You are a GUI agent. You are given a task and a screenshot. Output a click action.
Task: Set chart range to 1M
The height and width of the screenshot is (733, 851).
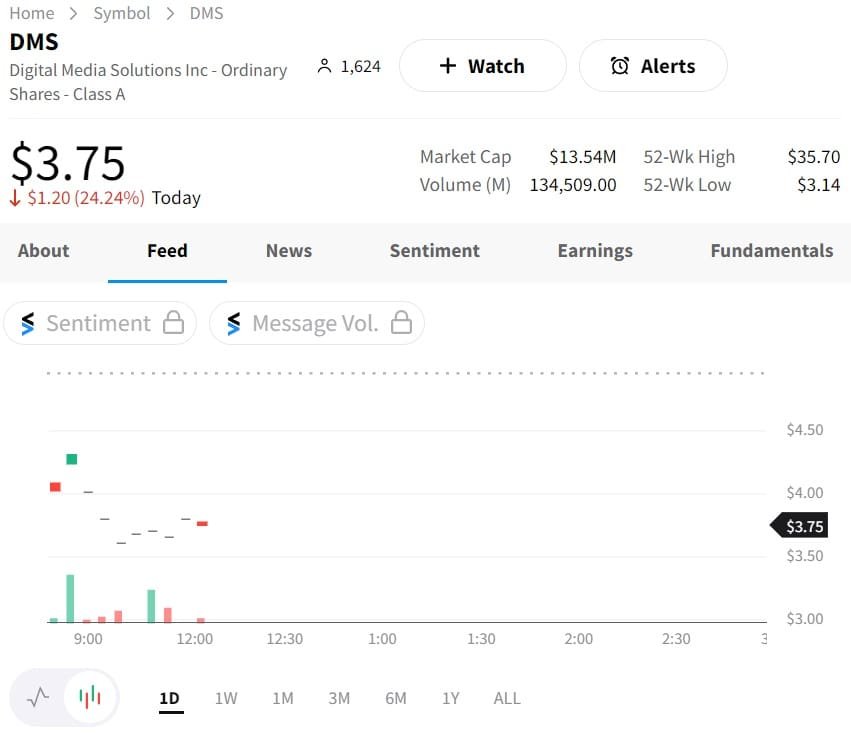coord(283,698)
